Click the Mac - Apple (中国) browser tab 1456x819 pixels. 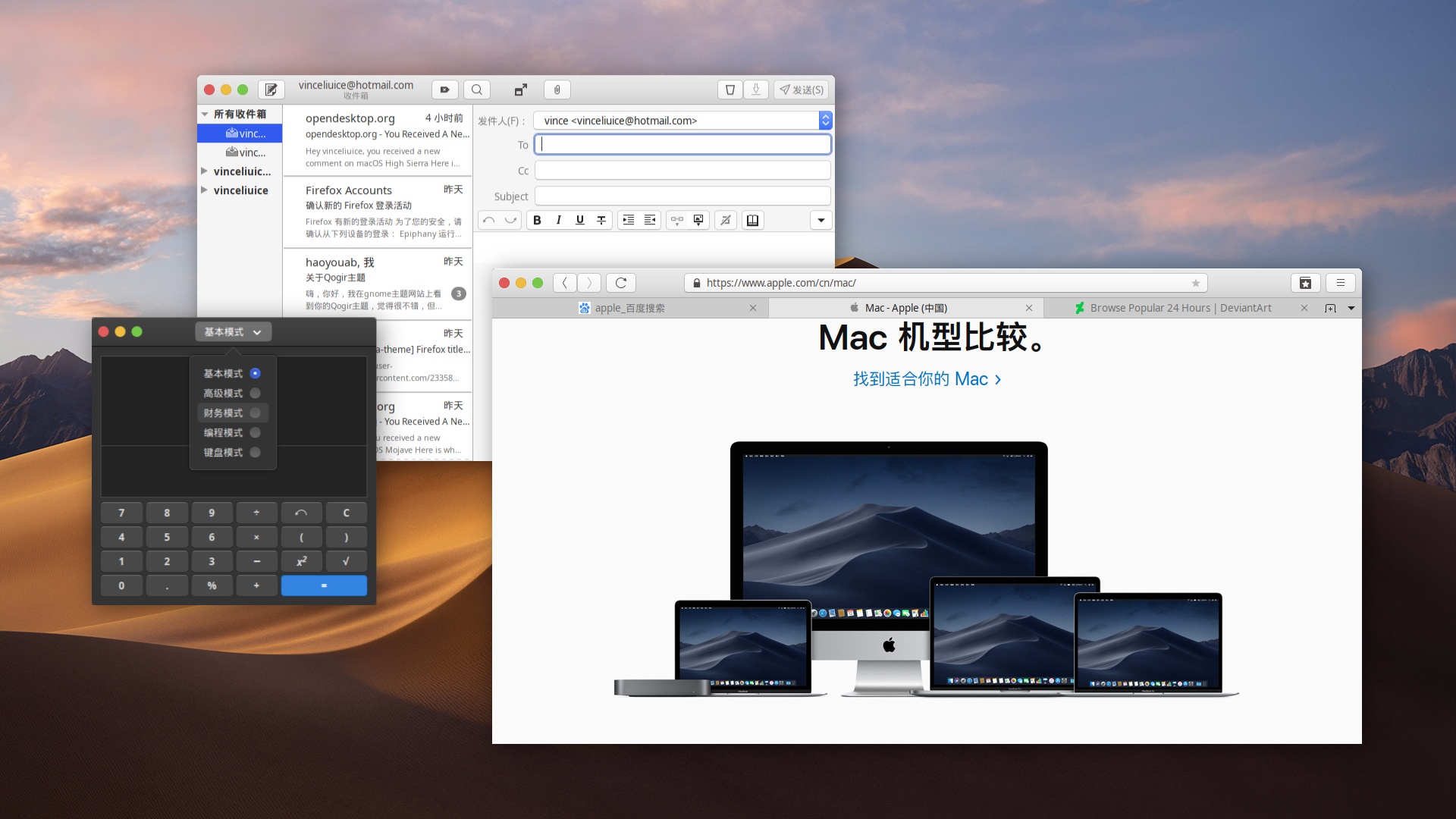tap(901, 307)
